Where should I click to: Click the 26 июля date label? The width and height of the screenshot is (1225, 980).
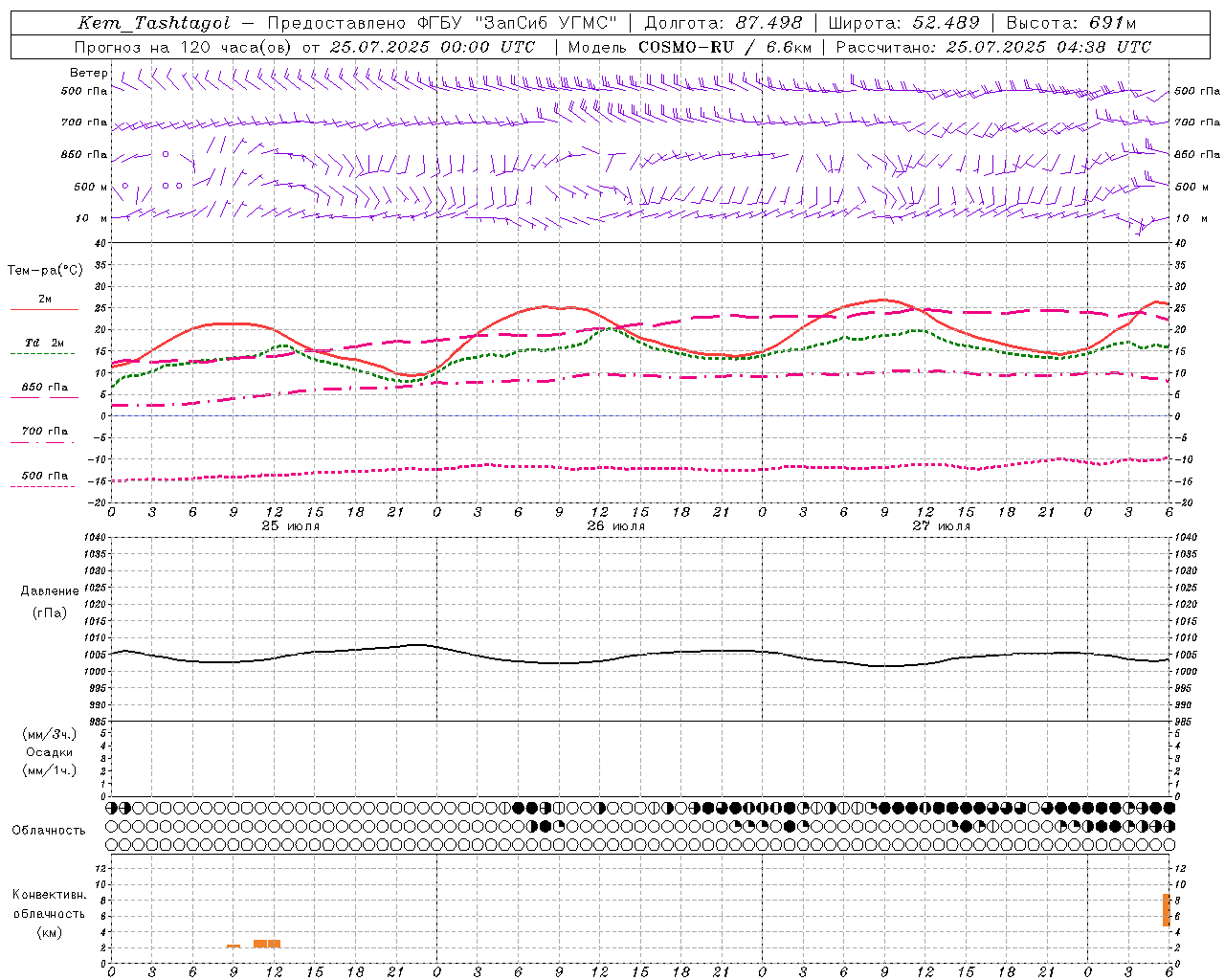[x=616, y=526]
